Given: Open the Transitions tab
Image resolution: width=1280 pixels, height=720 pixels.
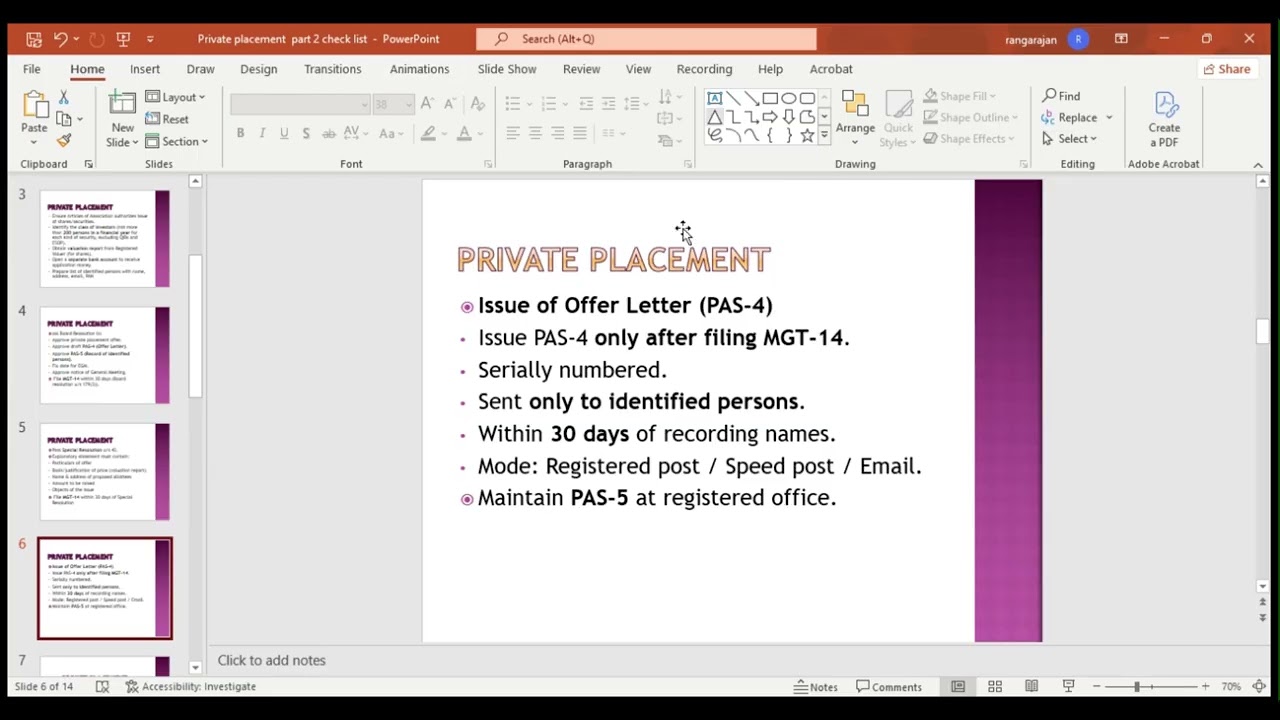Looking at the screenshot, I should tap(333, 69).
